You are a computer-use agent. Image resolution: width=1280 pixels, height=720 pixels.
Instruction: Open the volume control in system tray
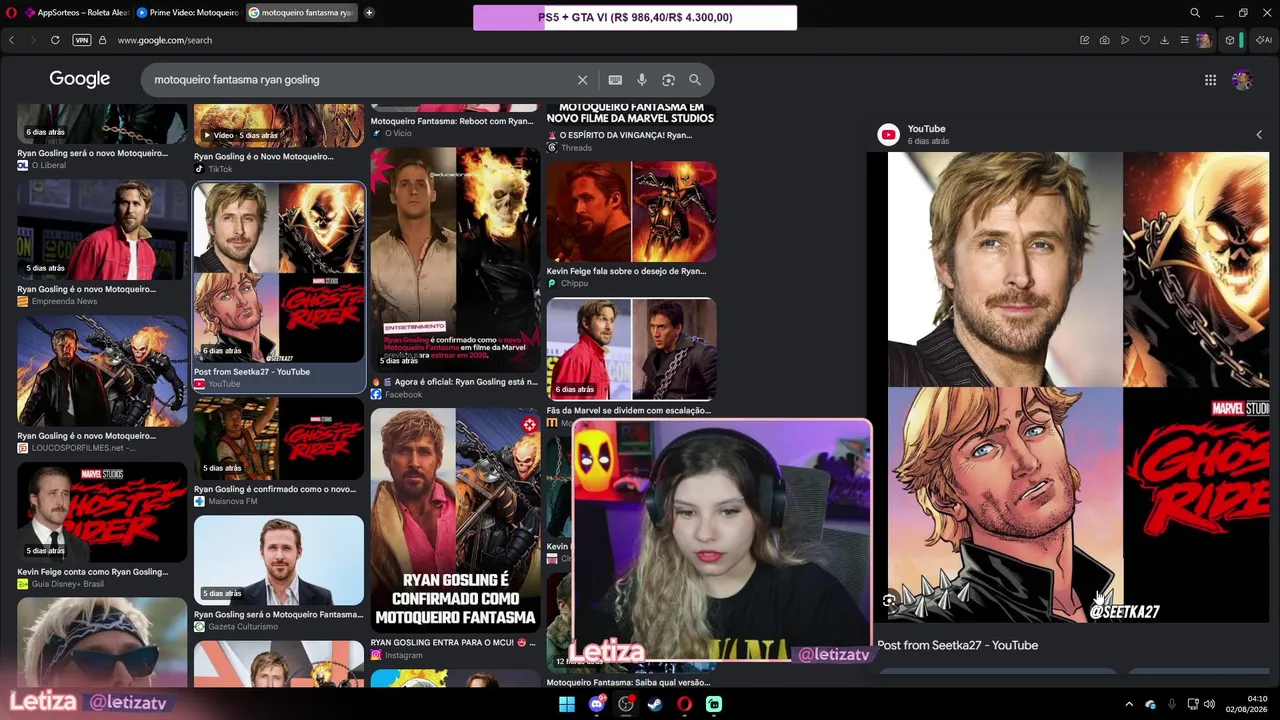pyautogui.click(x=1209, y=704)
